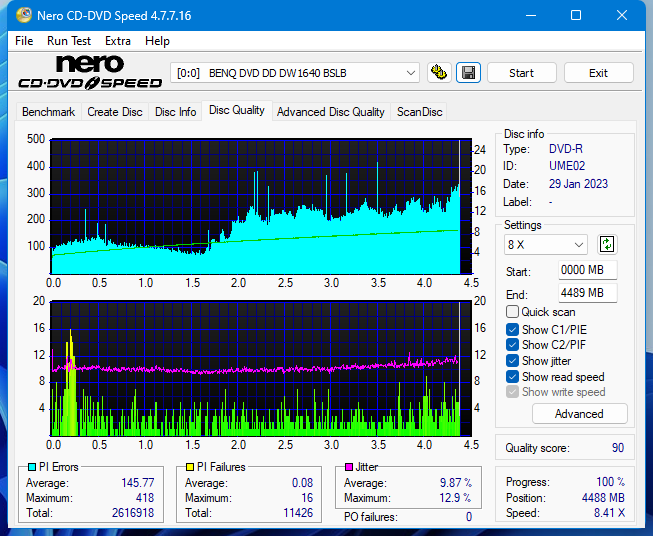
Task: Open the Help menu
Action: (157, 41)
